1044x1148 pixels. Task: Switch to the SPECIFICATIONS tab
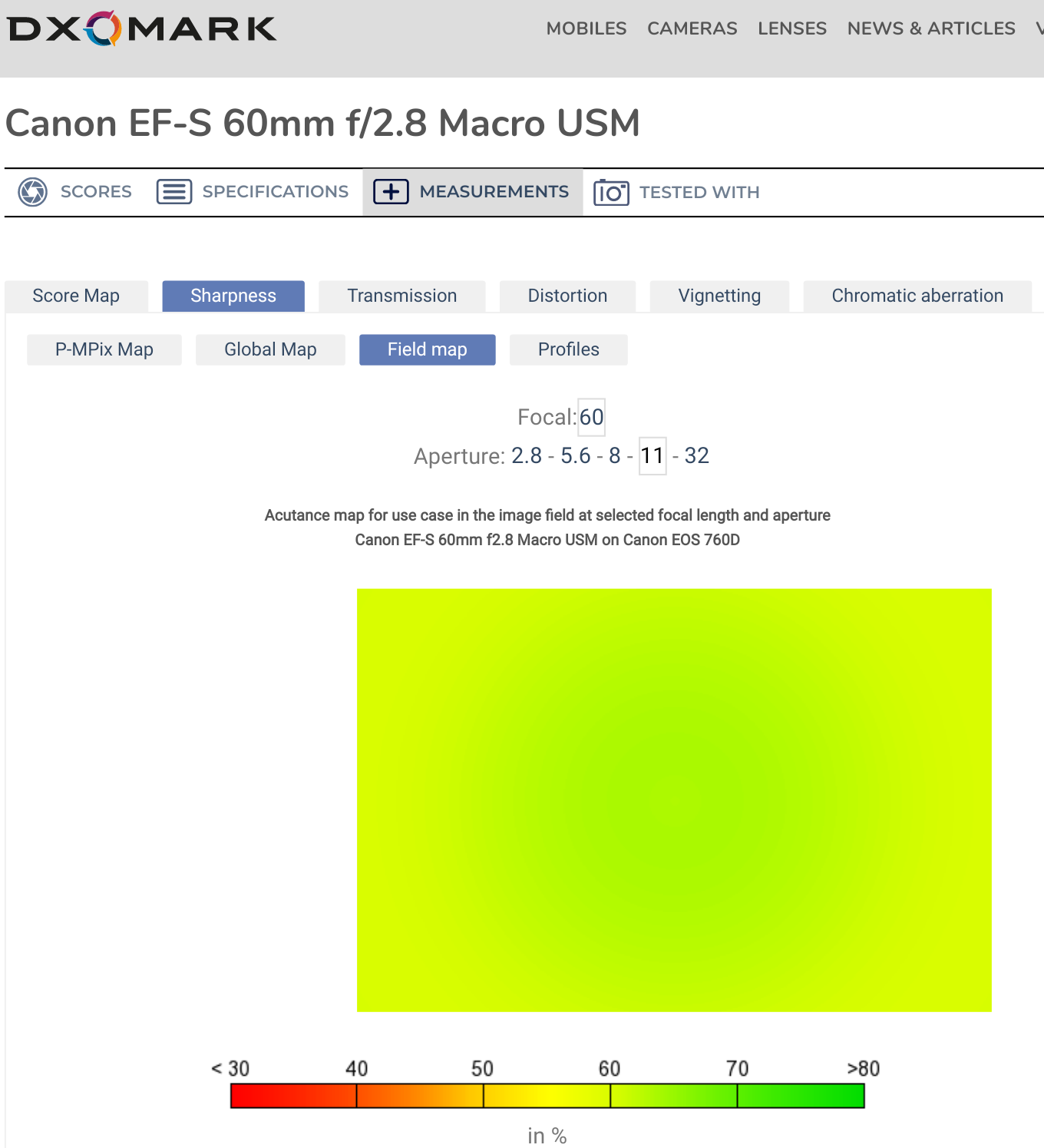pyautogui.click(x=253, y=192)
